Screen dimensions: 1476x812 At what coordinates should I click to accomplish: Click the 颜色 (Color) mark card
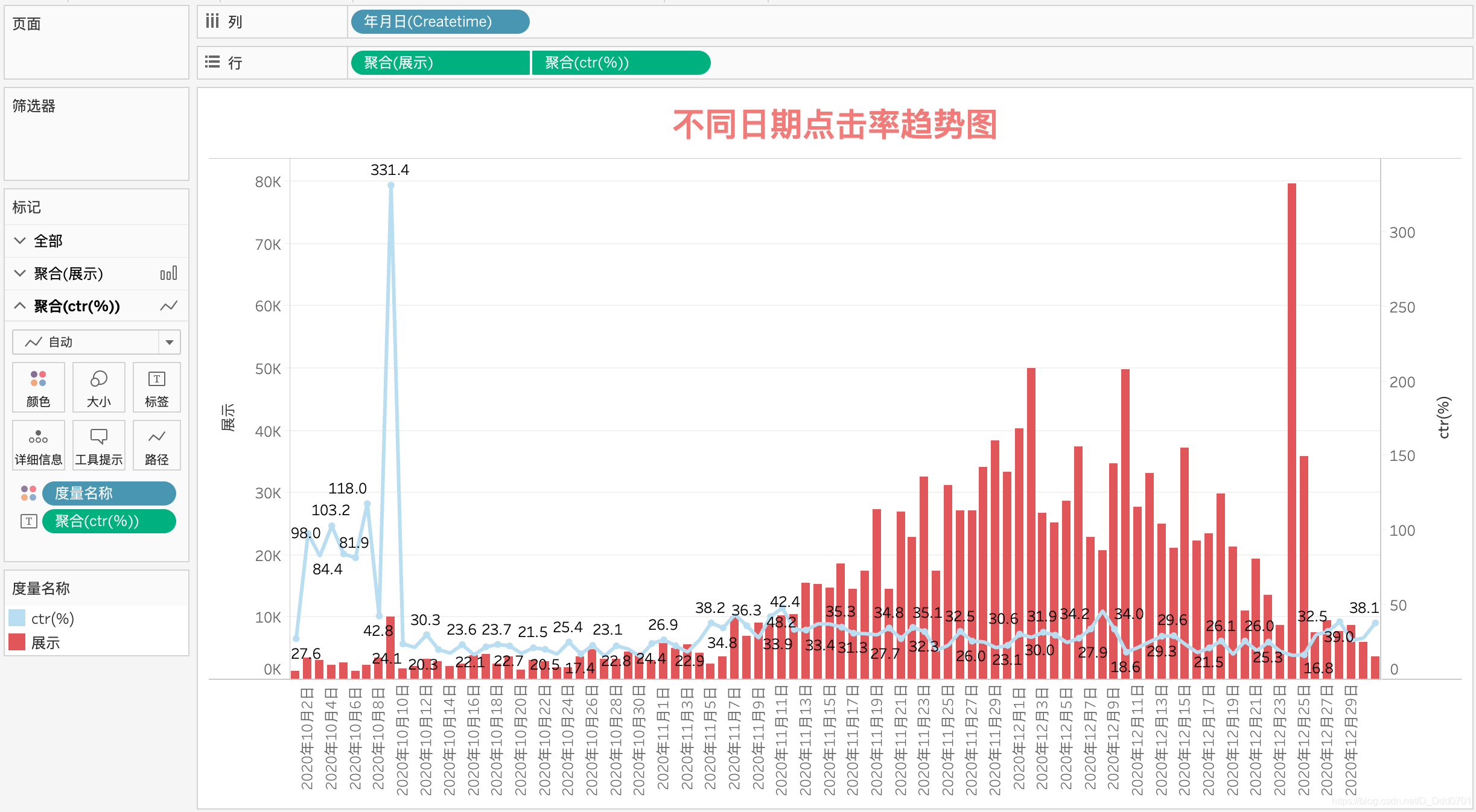pyautogui.click(x=39, y=387)
